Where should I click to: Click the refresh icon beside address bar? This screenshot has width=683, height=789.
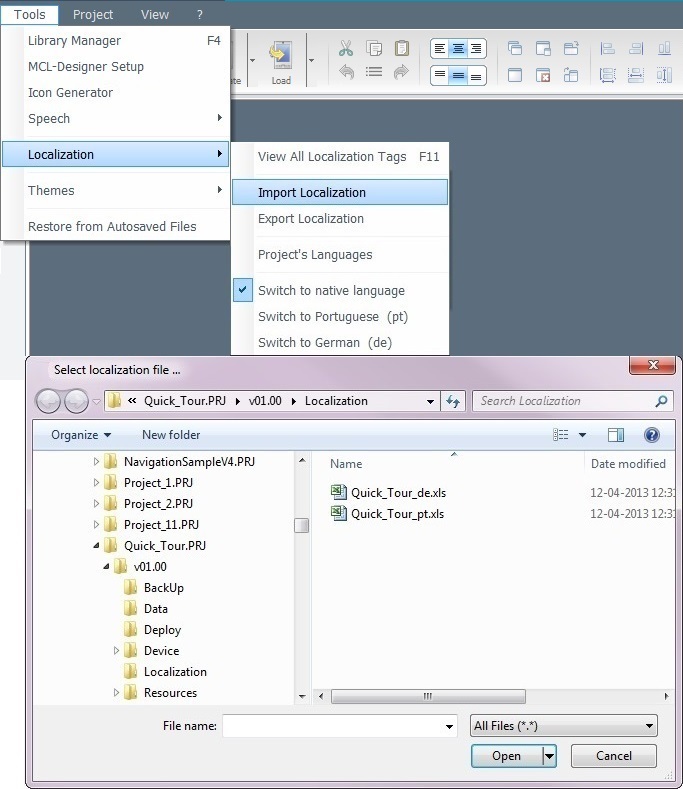pos(453,401)
